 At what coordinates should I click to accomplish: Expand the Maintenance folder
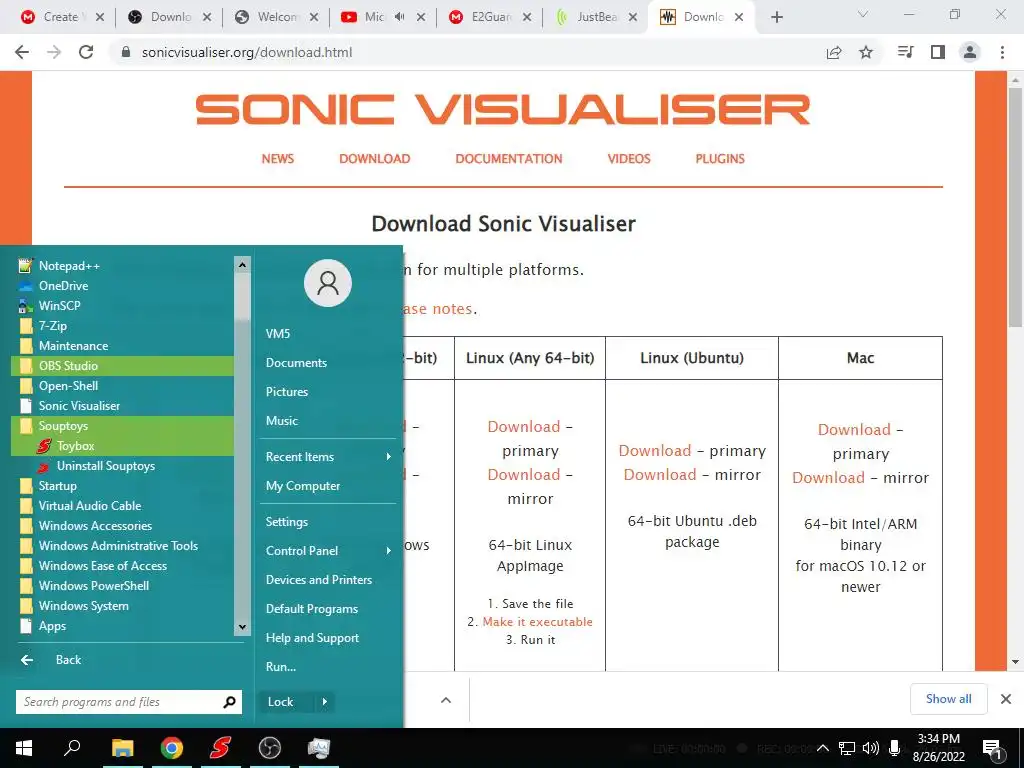(122, 345)
